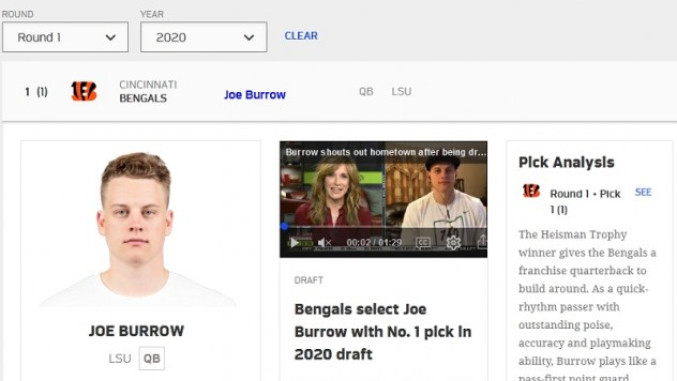Open video settings gear icon
The height and width of the screenshot is (381, 677).
(x=453, y=243)
